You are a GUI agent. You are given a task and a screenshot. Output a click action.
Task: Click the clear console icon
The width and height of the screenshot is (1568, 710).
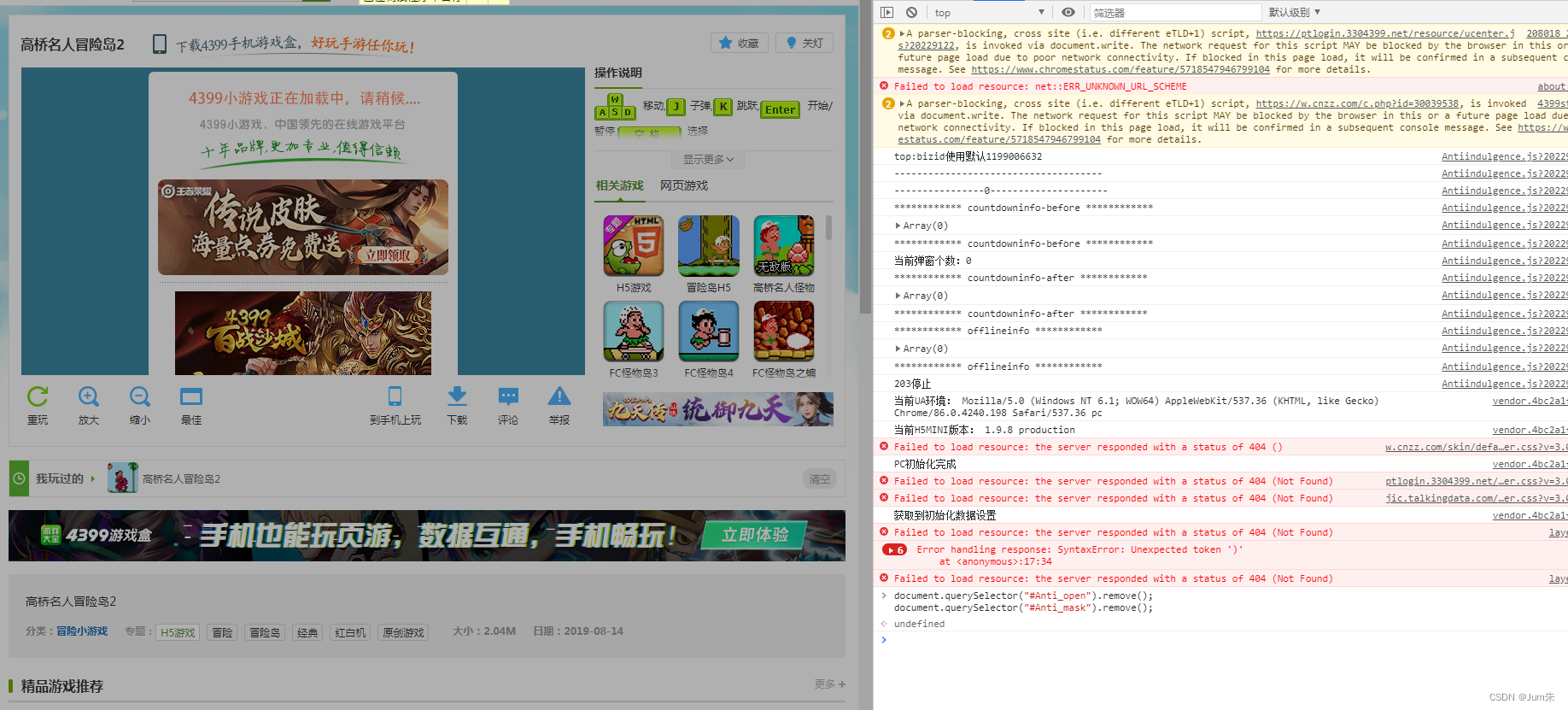[911, 12]
